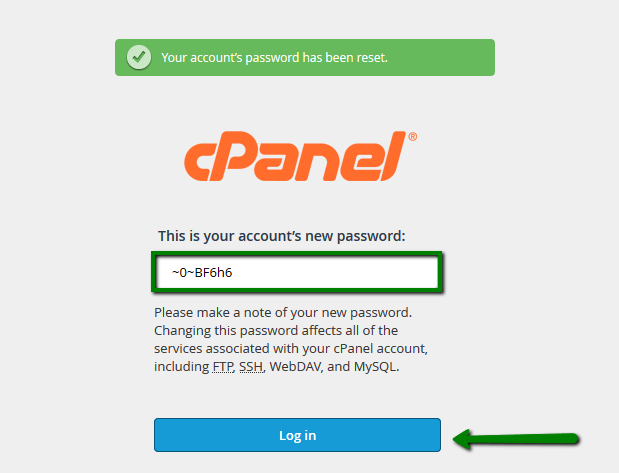Click the "Changing this password affects" line
The width and height of the screenshot is (619, 473).
(x=278, y=330)
